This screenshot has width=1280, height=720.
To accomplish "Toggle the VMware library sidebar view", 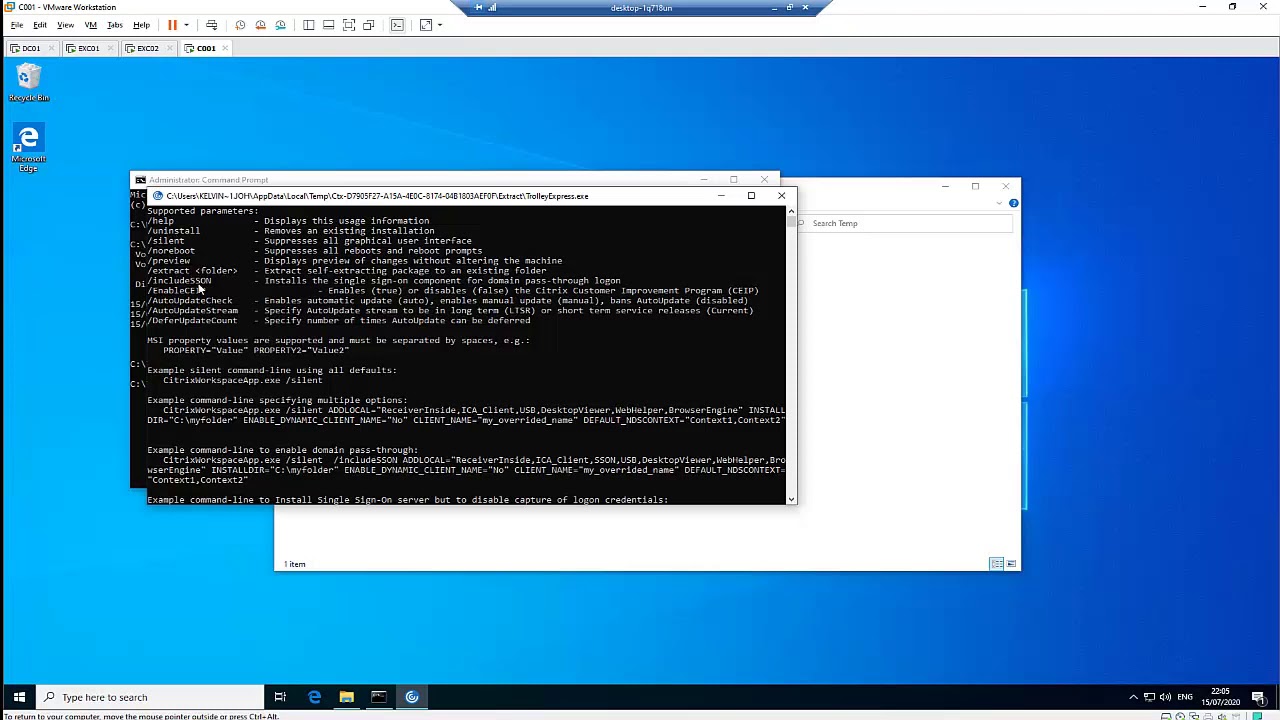I will tap(309, 25).
